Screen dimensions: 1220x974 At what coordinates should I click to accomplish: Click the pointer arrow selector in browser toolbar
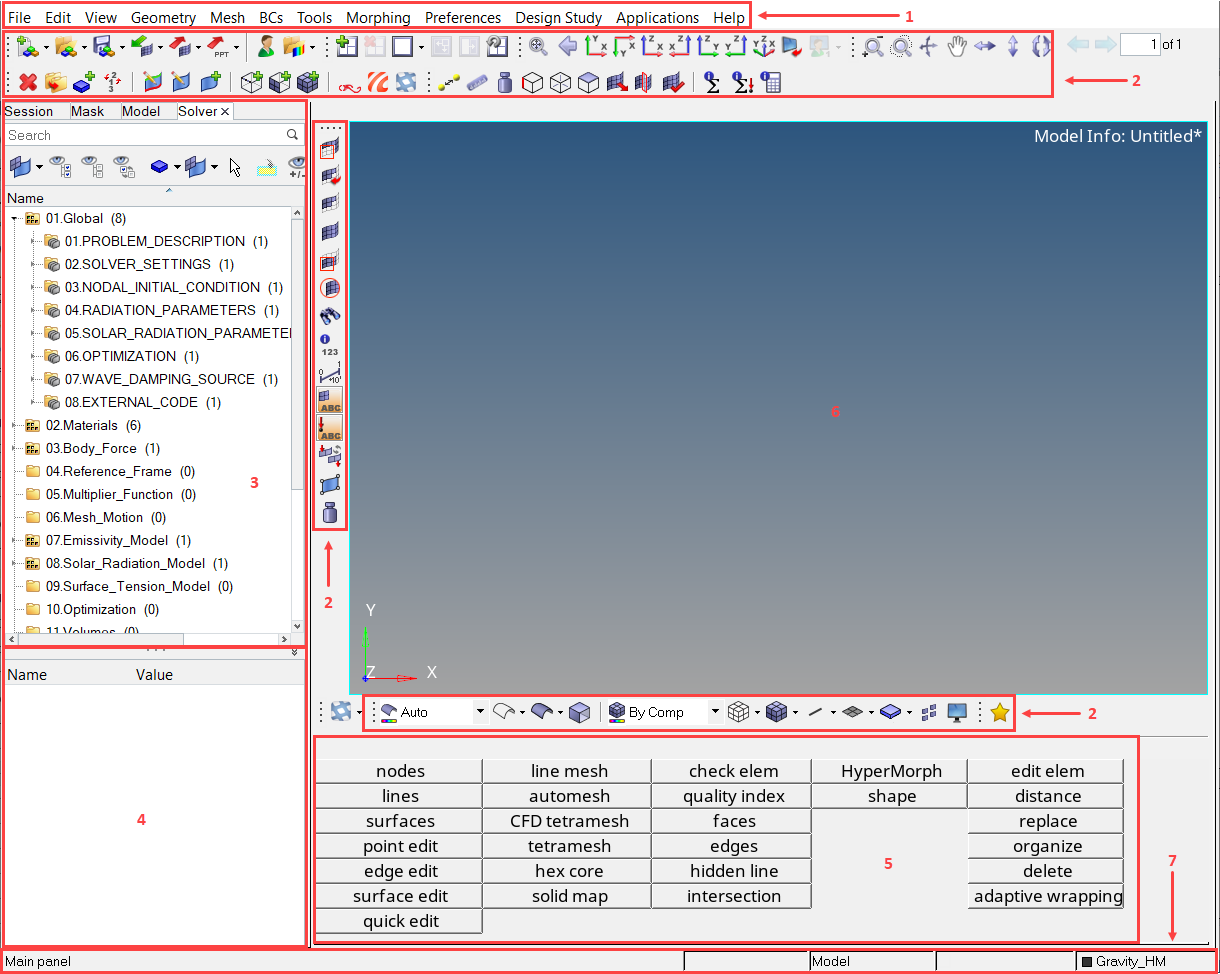236,167
